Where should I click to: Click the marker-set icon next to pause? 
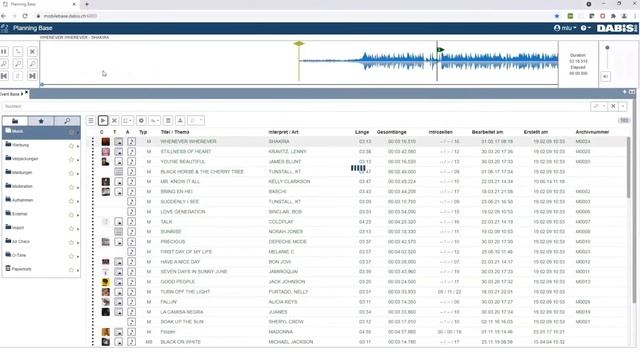coord(18,52)
